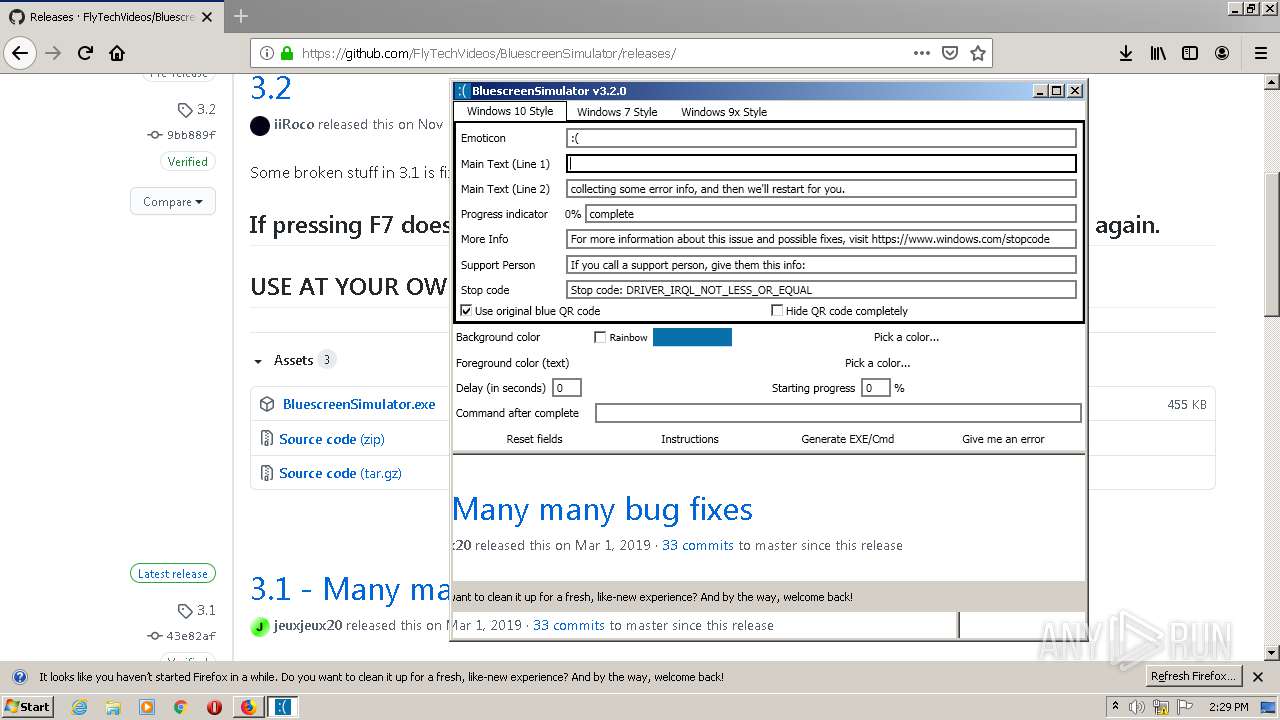The image size is (1280, 720).
Task: Open Firefox account icon
Action: (x=1222, y=53)
